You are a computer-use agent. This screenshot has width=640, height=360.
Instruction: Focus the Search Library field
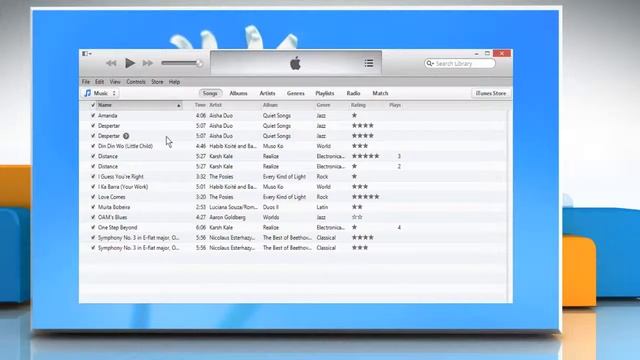[460, 64]
